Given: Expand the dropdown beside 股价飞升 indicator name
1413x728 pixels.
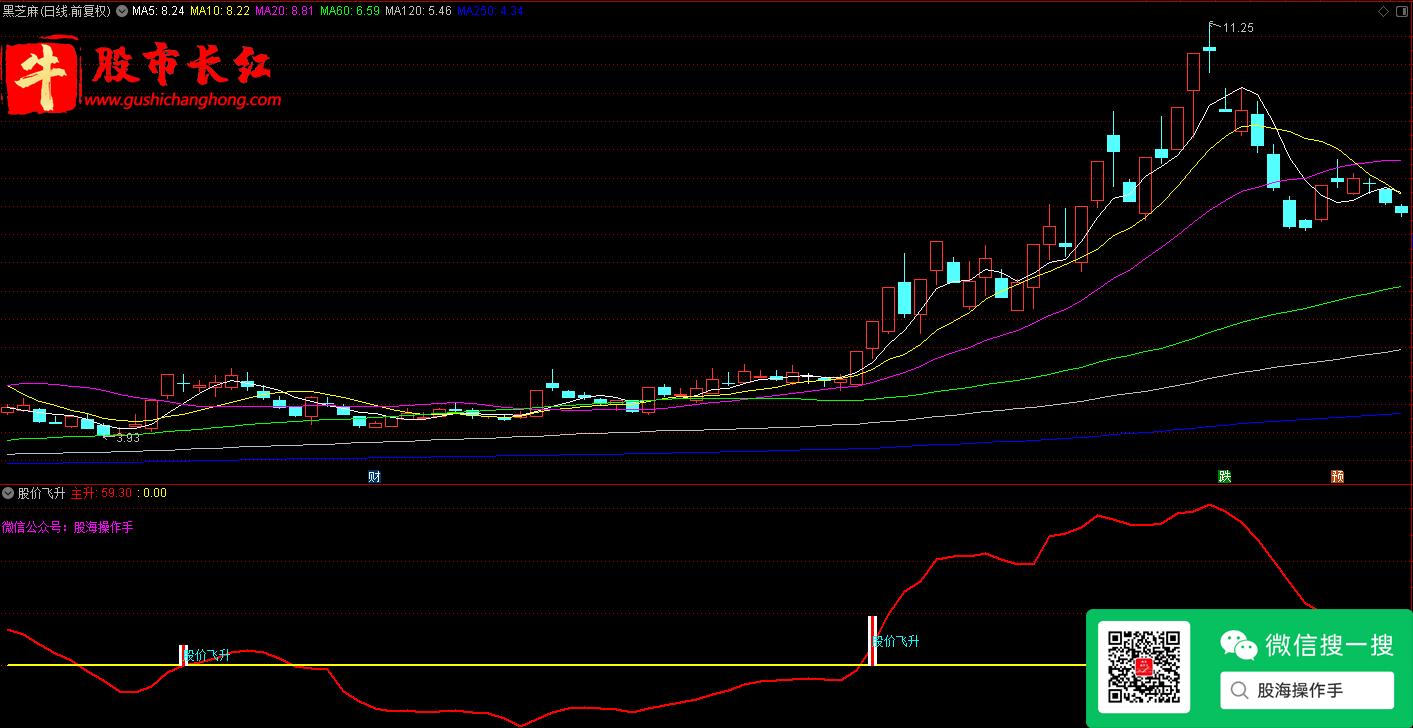Looking at the screenshot, I should pos(9,493).
